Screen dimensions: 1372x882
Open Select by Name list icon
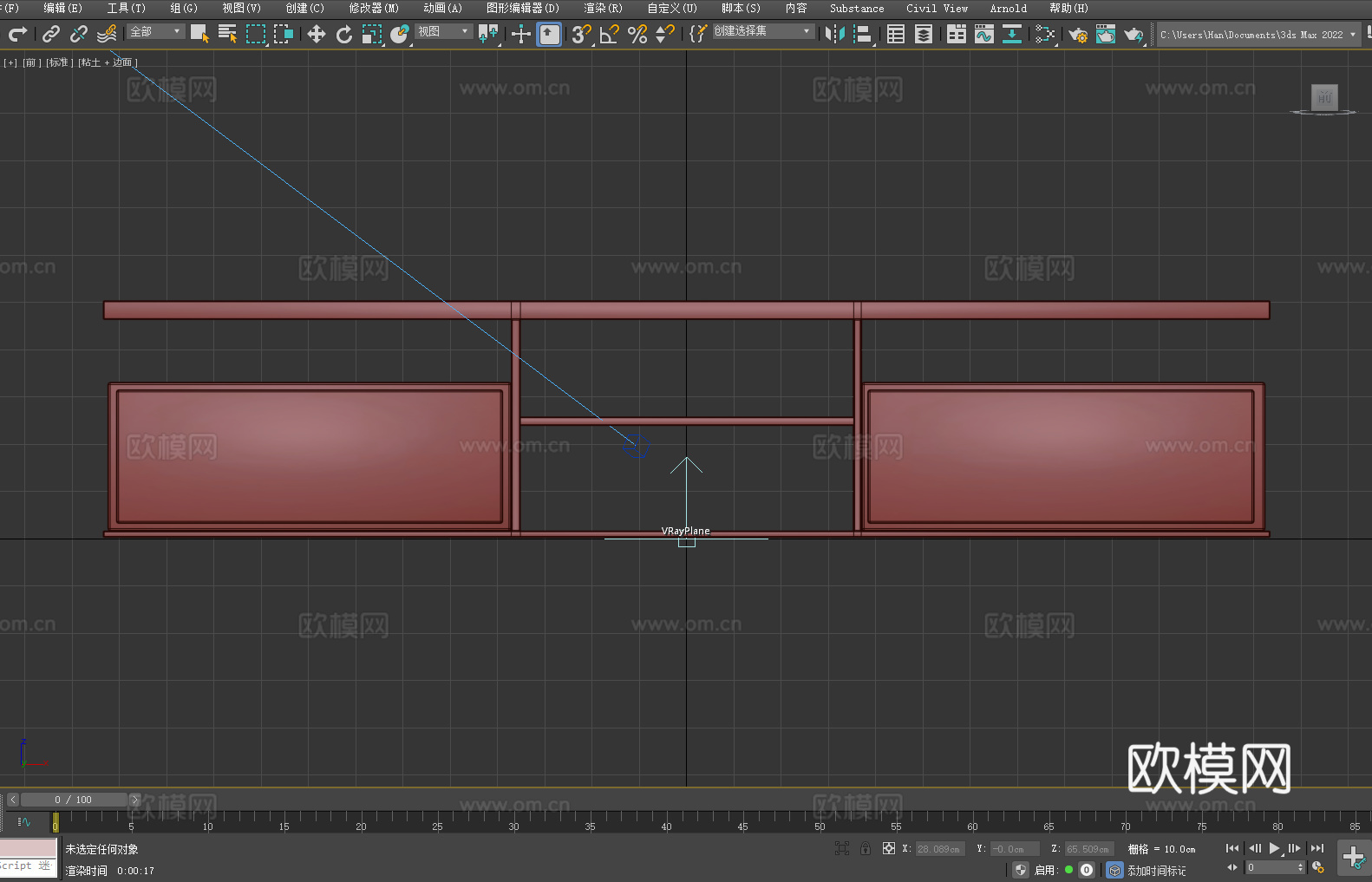pos(227,34)
